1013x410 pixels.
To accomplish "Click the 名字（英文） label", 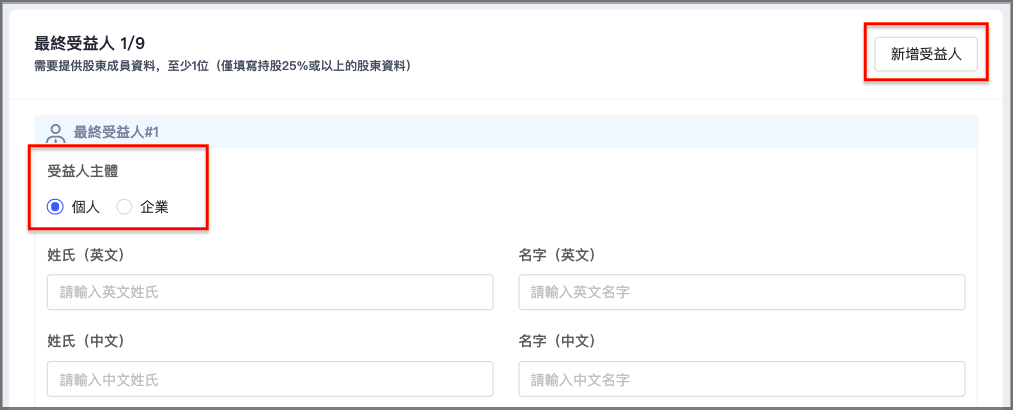I will coord(557,255).
